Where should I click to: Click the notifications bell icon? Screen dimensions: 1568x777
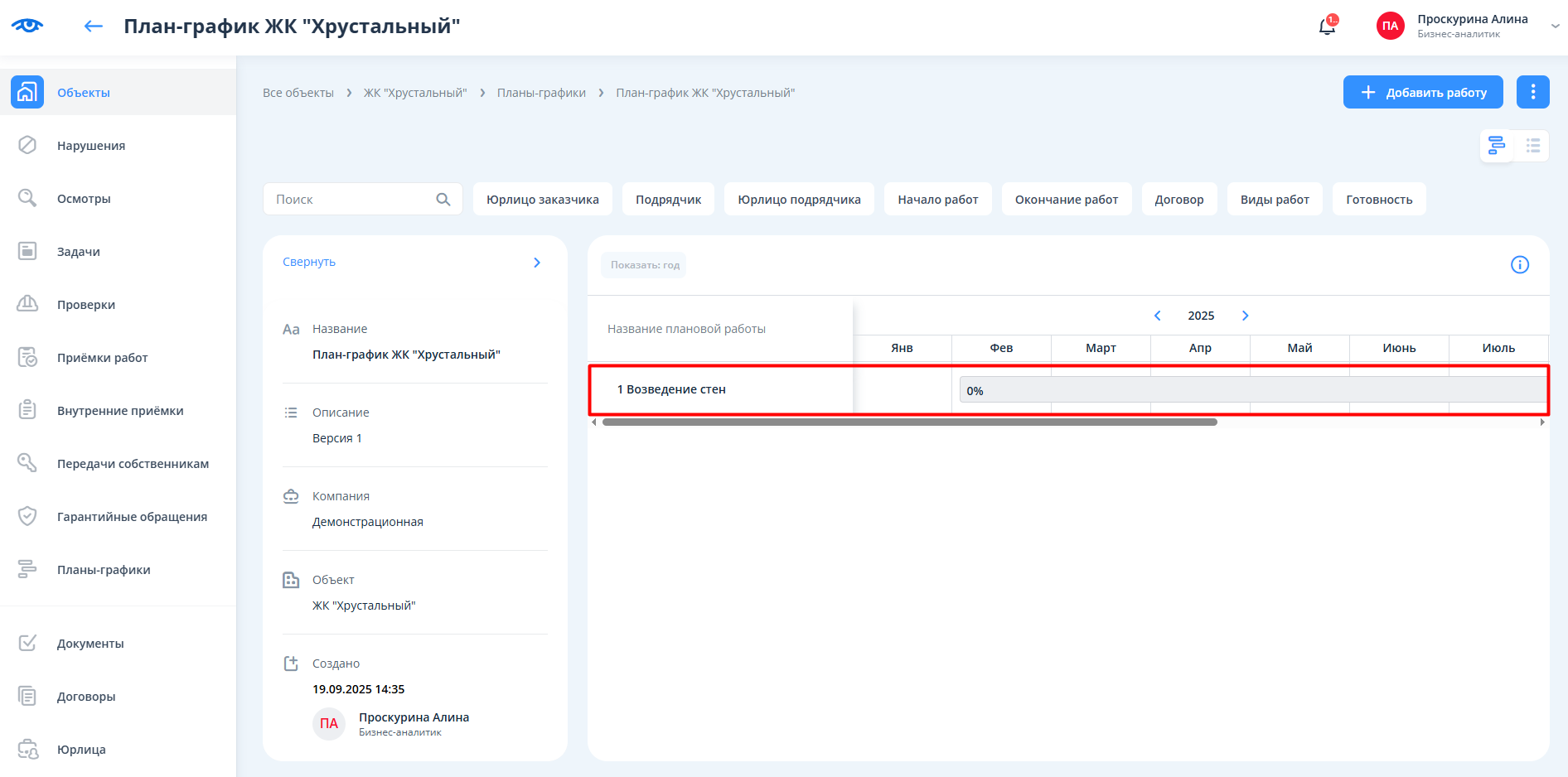1327,27
